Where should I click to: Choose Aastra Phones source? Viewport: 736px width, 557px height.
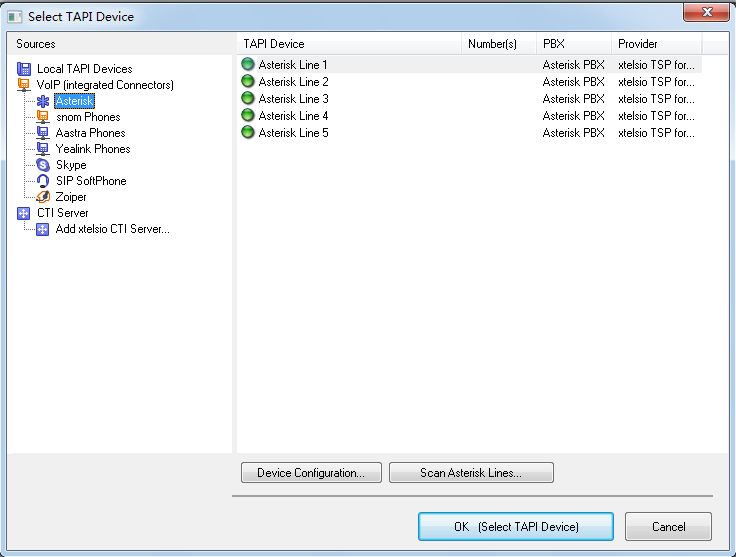pyautogui.click(x=91, y=133)
